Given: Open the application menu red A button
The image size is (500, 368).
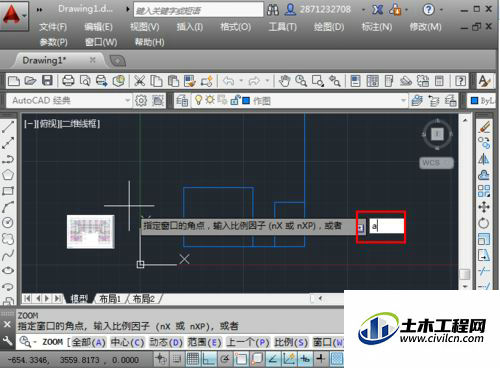Looking at the screenshot, I should pos(14,15).
